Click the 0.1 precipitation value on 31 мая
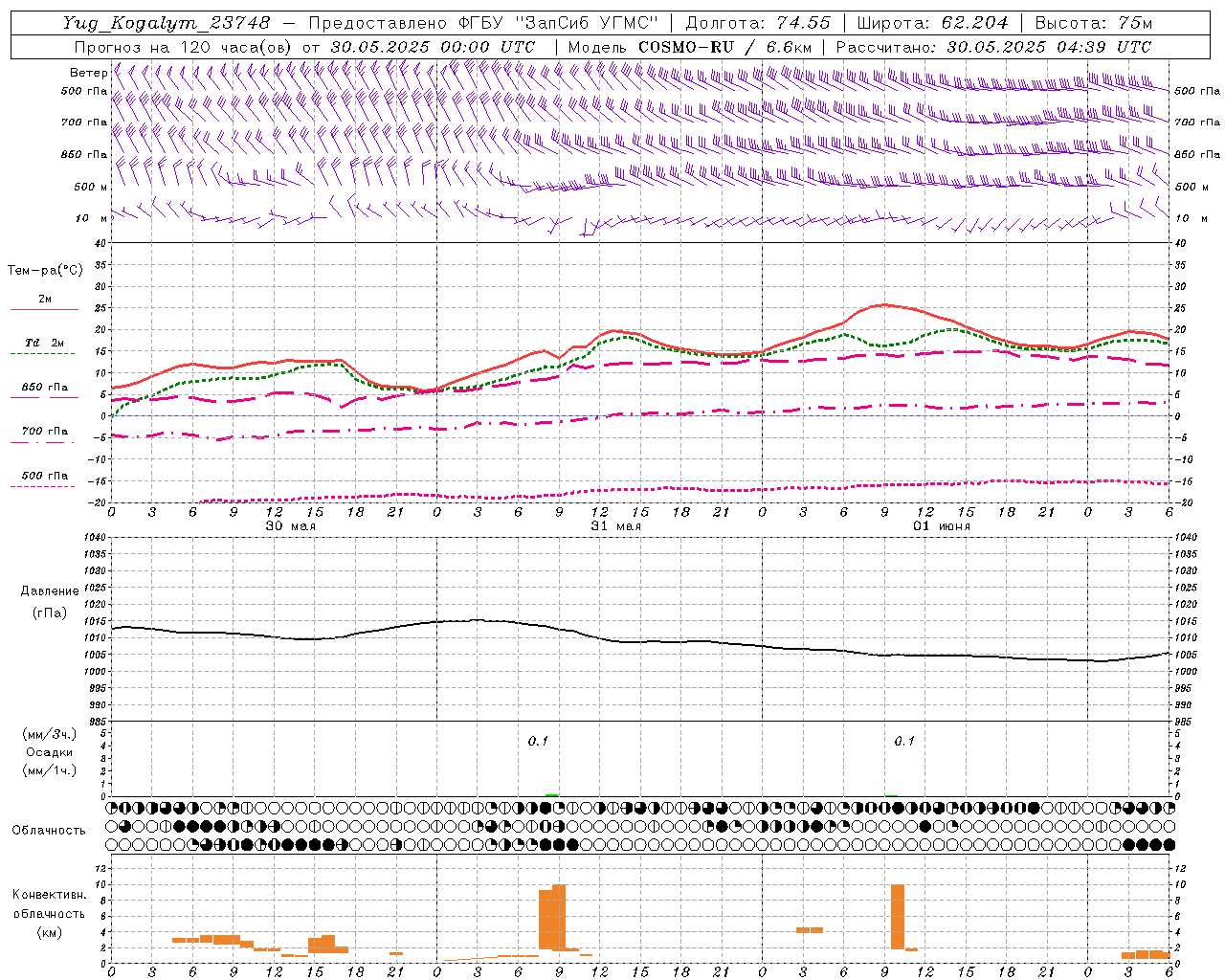 pos(538,741)
